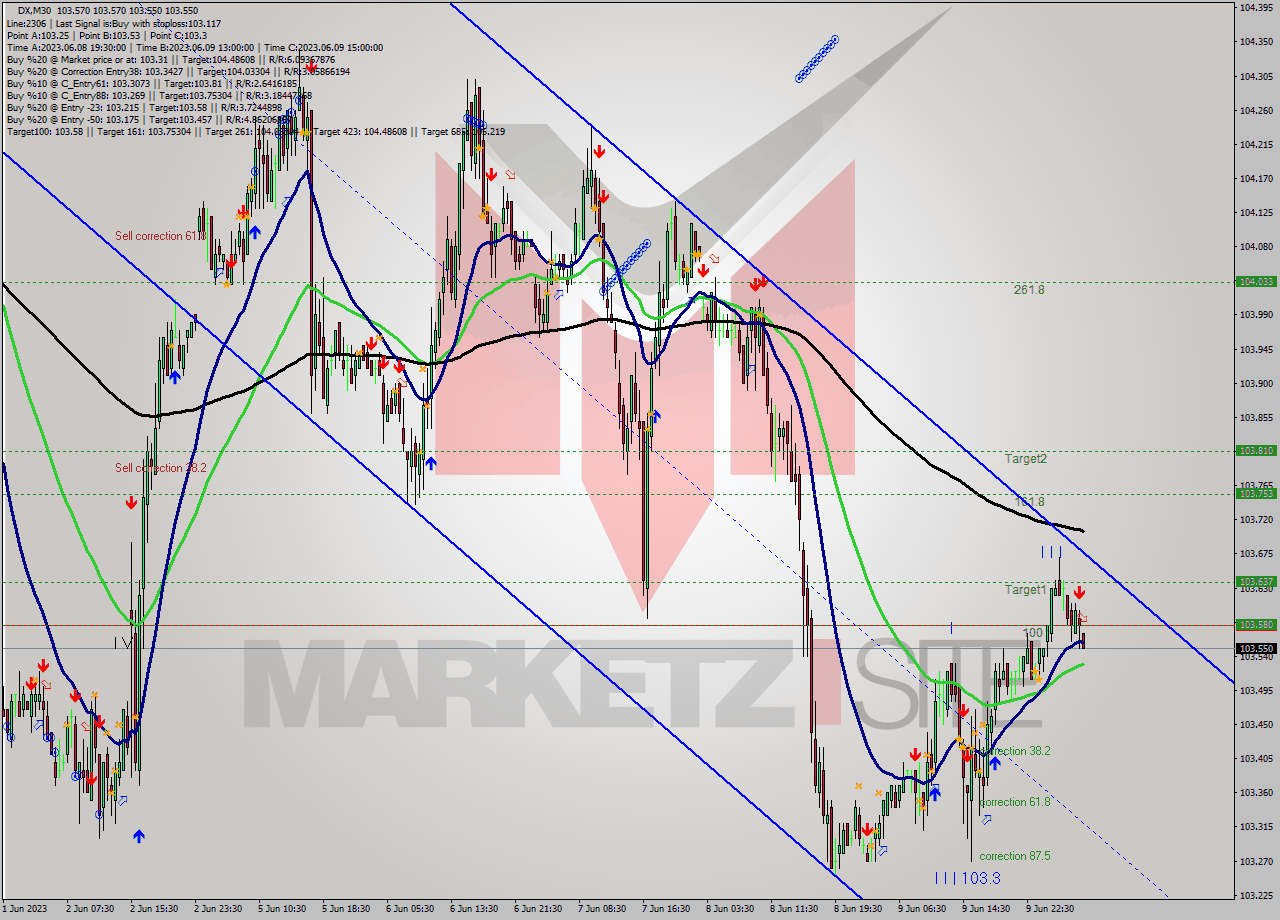The image size is (1280, 920).
Task: Click the grey 103.580 price tag
Action: [1256, 625]
